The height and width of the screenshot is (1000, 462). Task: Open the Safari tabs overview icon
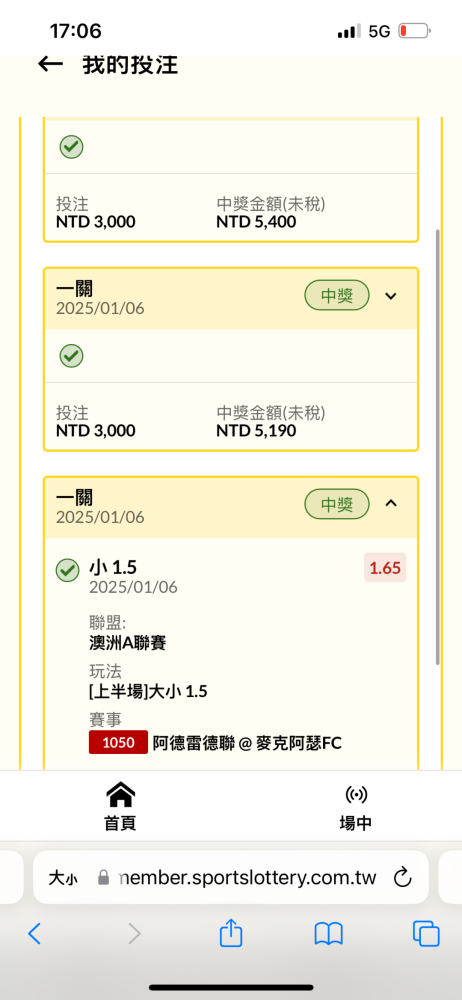pyautogui.click(x=426, y=934)
